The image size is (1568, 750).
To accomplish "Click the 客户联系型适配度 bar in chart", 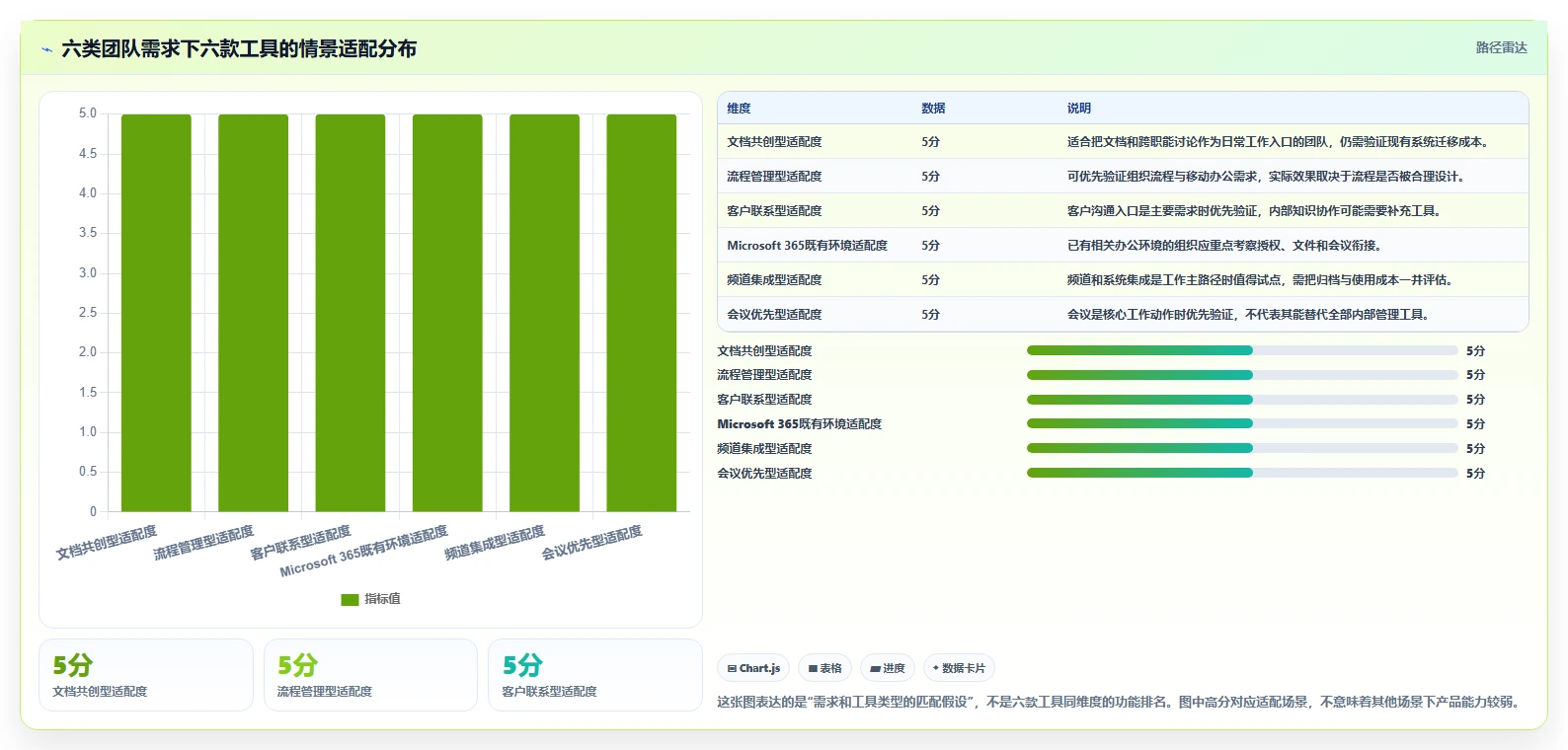I will [x=351, y=313].
